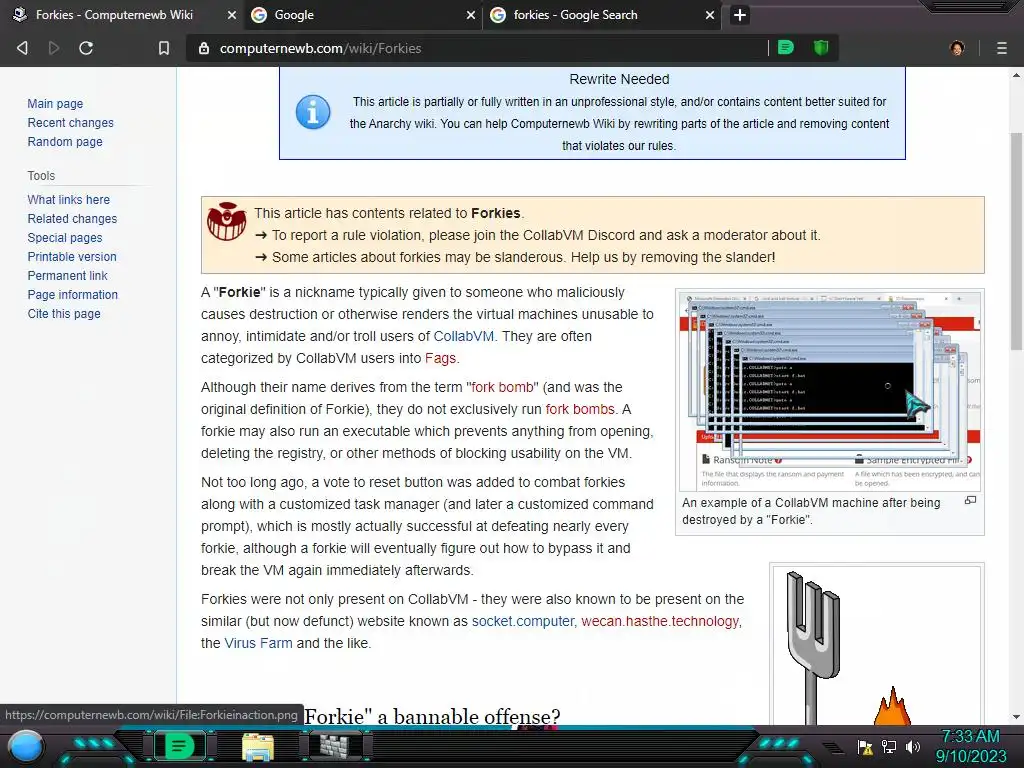The height and width of the screenshot is (768, 1024).
Task: Switch to the forkies - Google Search tab
Action: 601,15
